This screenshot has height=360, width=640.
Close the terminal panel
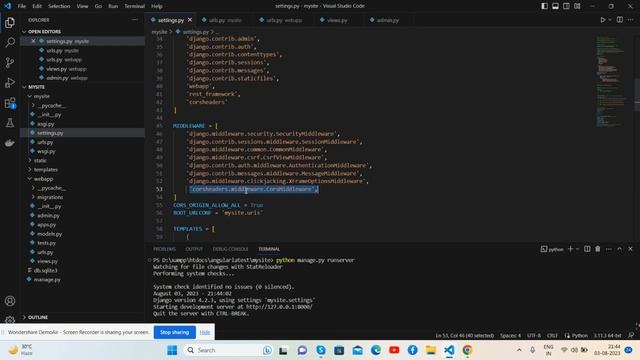(630, 249)
